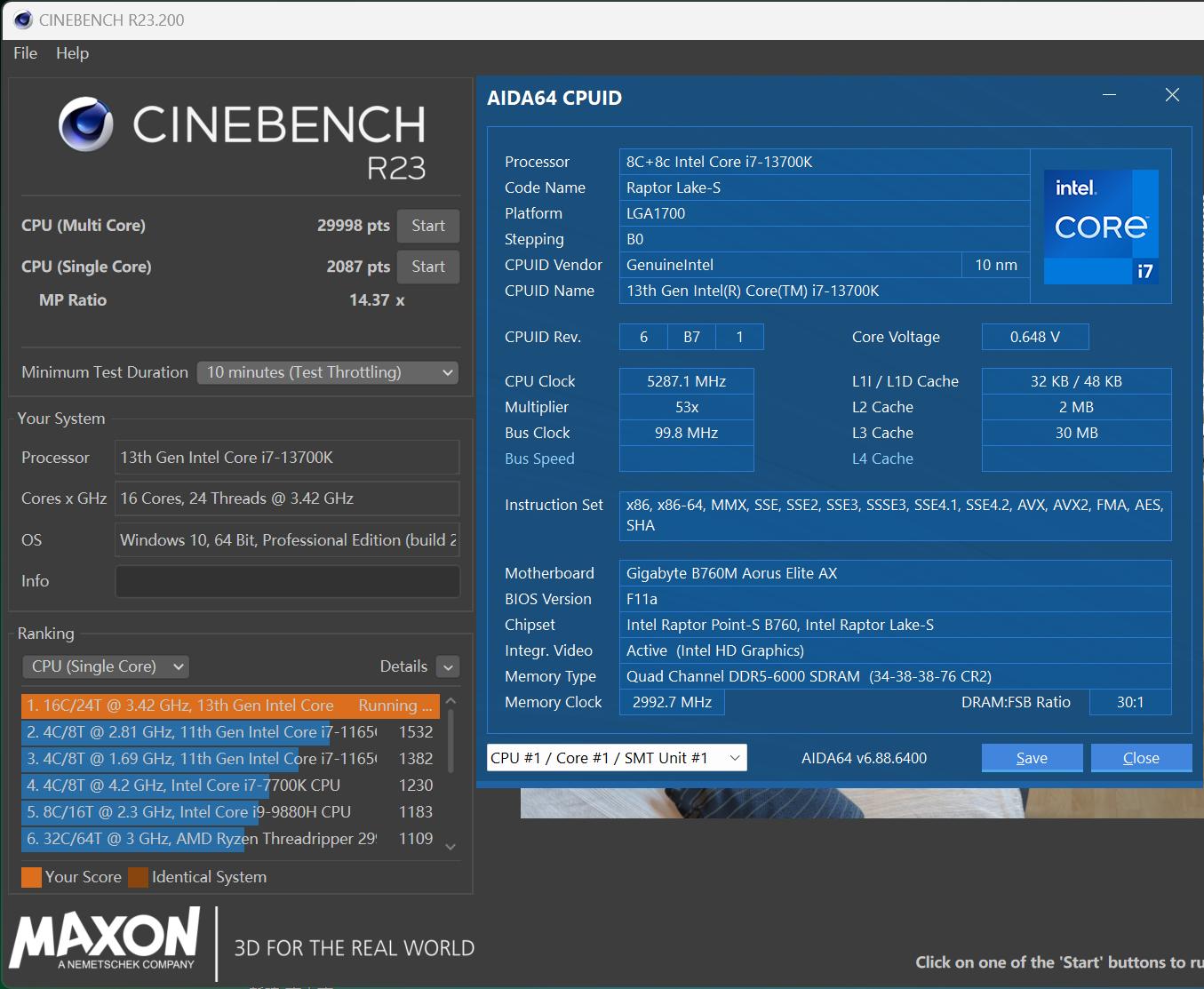Start the CPU Single Core test
The image size is (1204, 989).
[x=427, y=267]
